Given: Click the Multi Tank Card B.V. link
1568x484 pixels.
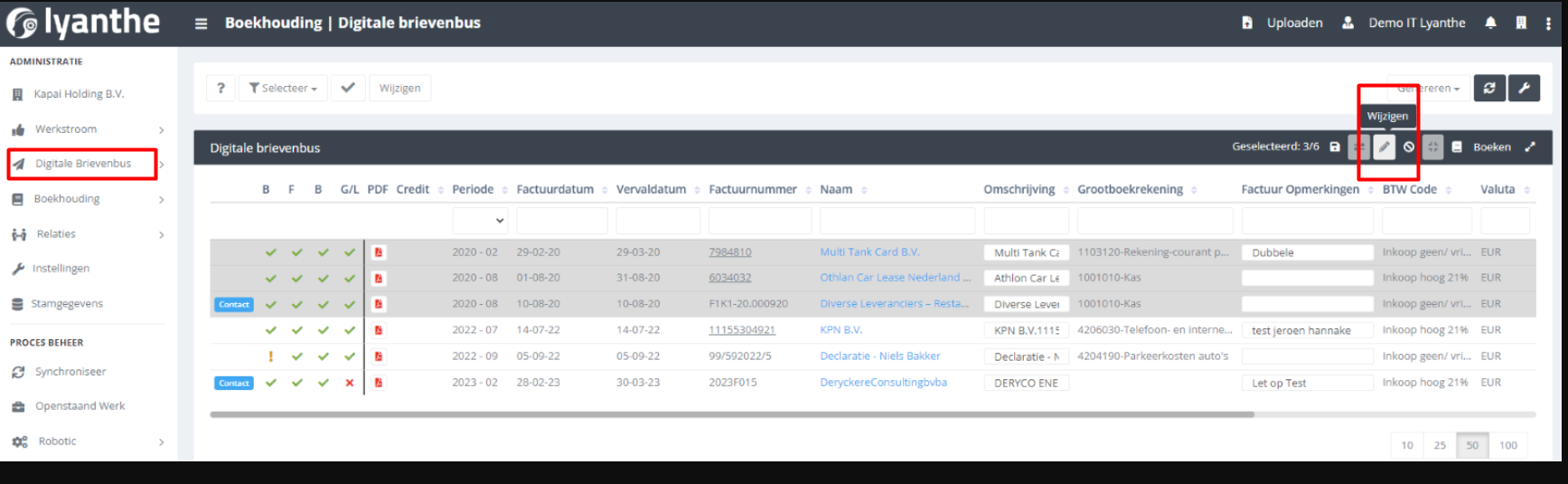Looking at the screenshot, I should pos(869,252).
